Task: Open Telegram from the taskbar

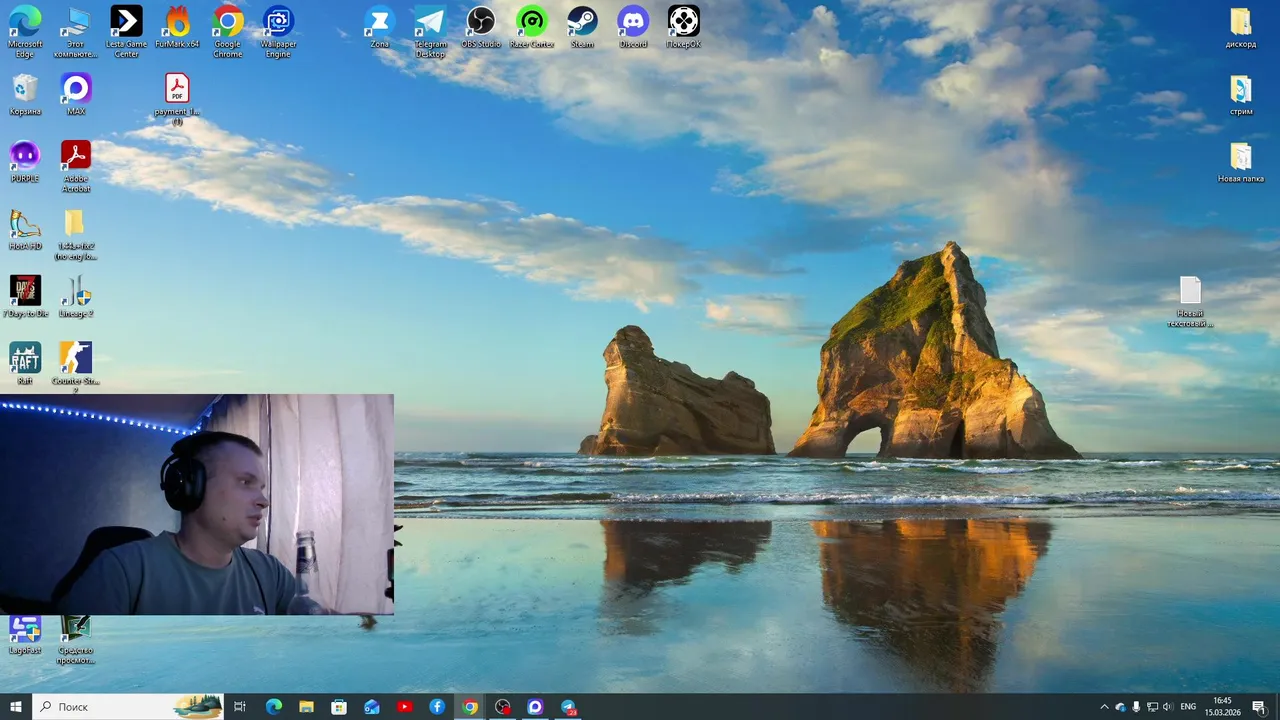Action: (568, 707)
